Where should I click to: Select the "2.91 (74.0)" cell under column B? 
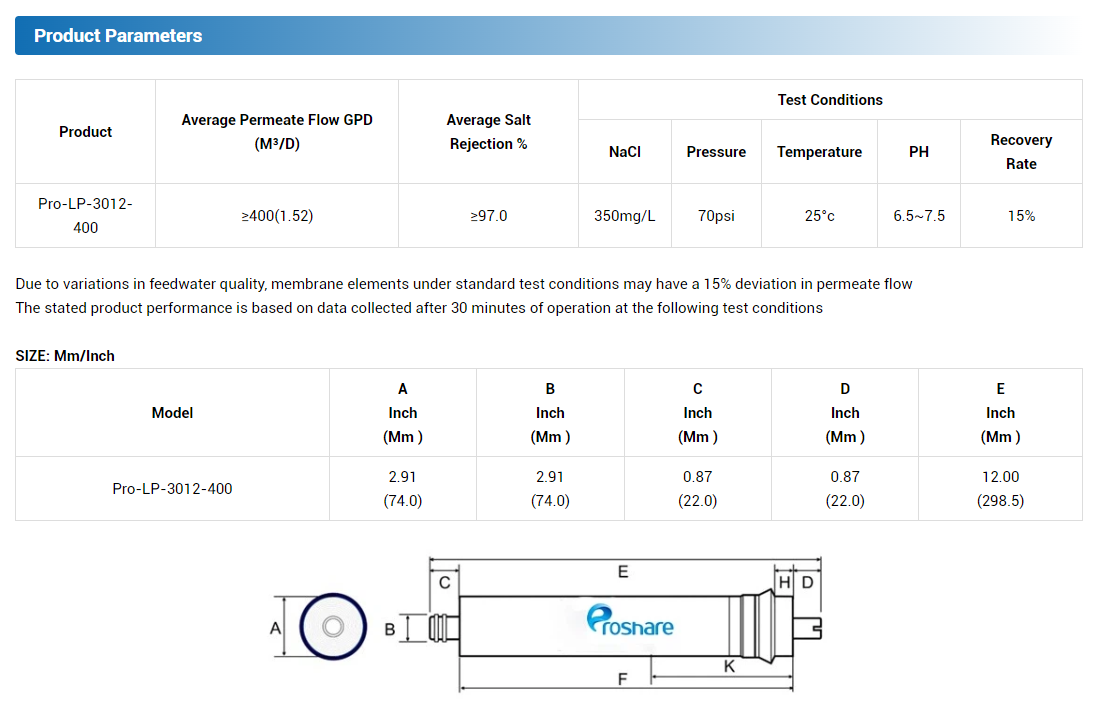[550, 488]
